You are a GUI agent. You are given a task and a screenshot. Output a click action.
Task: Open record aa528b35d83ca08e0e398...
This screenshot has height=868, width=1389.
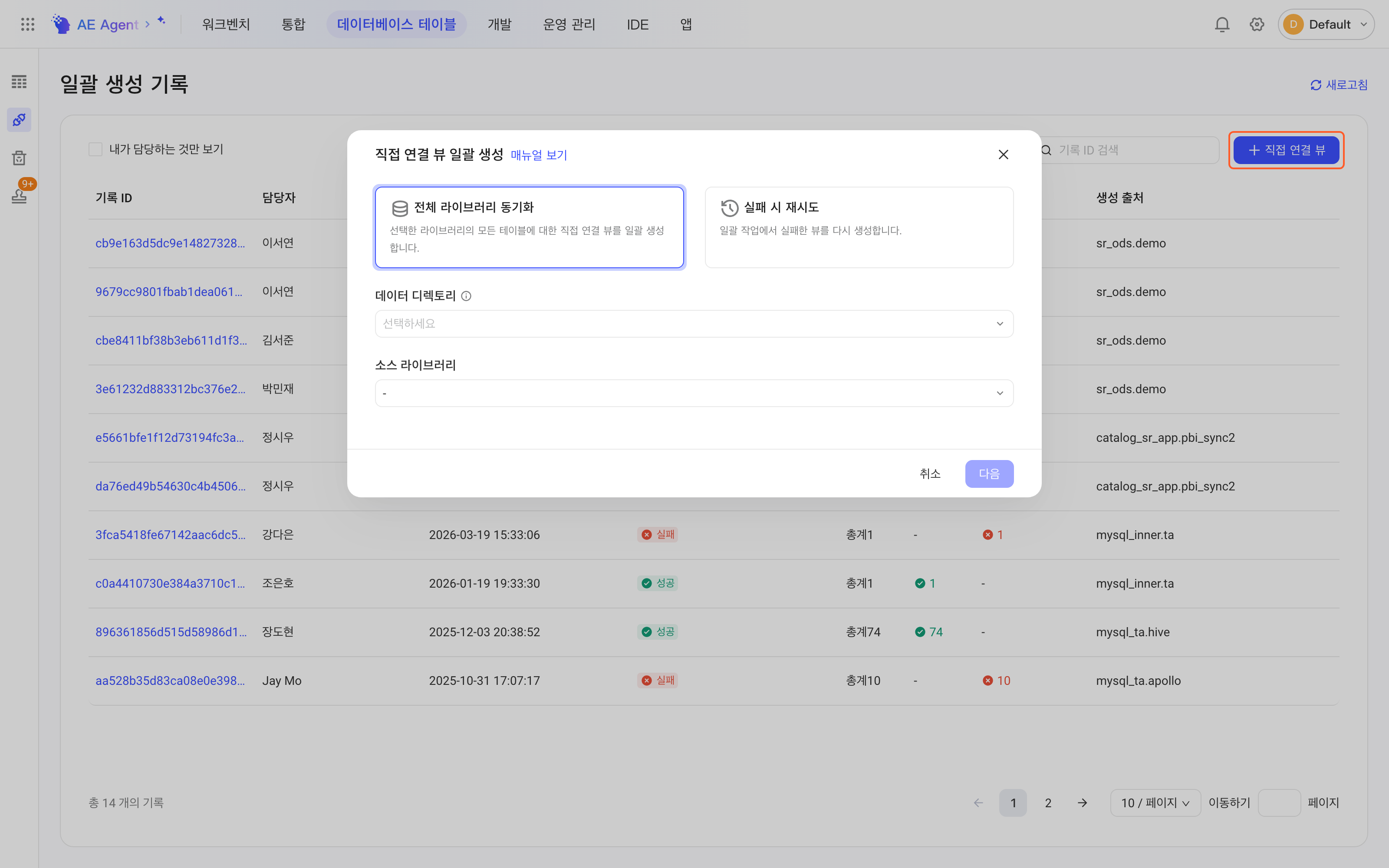[171, 680]
